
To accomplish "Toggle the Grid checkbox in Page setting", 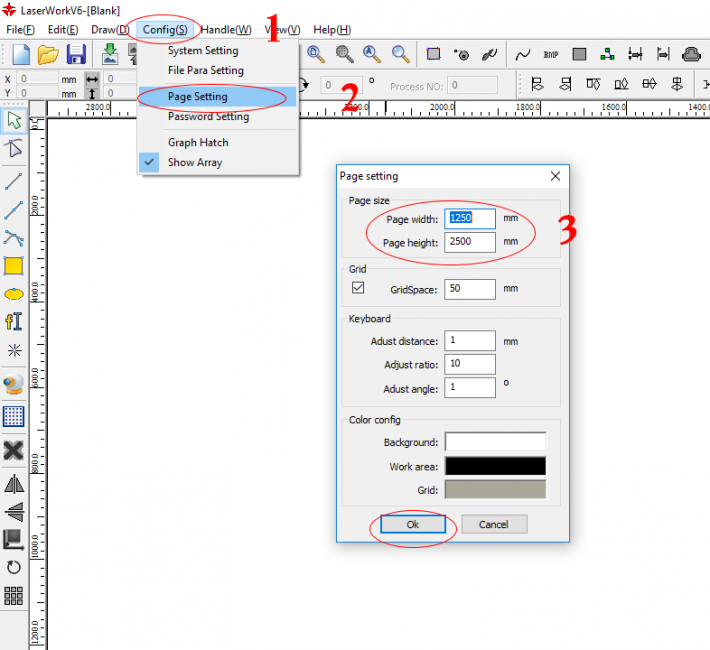I will [359, 288].
